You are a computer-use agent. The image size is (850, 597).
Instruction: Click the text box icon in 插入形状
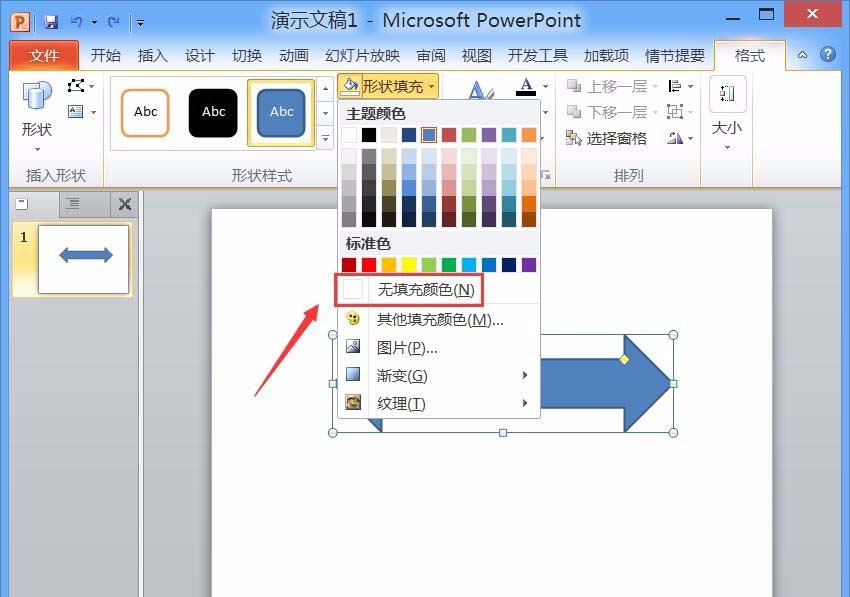pyautogui.click(x=76, y=111)
